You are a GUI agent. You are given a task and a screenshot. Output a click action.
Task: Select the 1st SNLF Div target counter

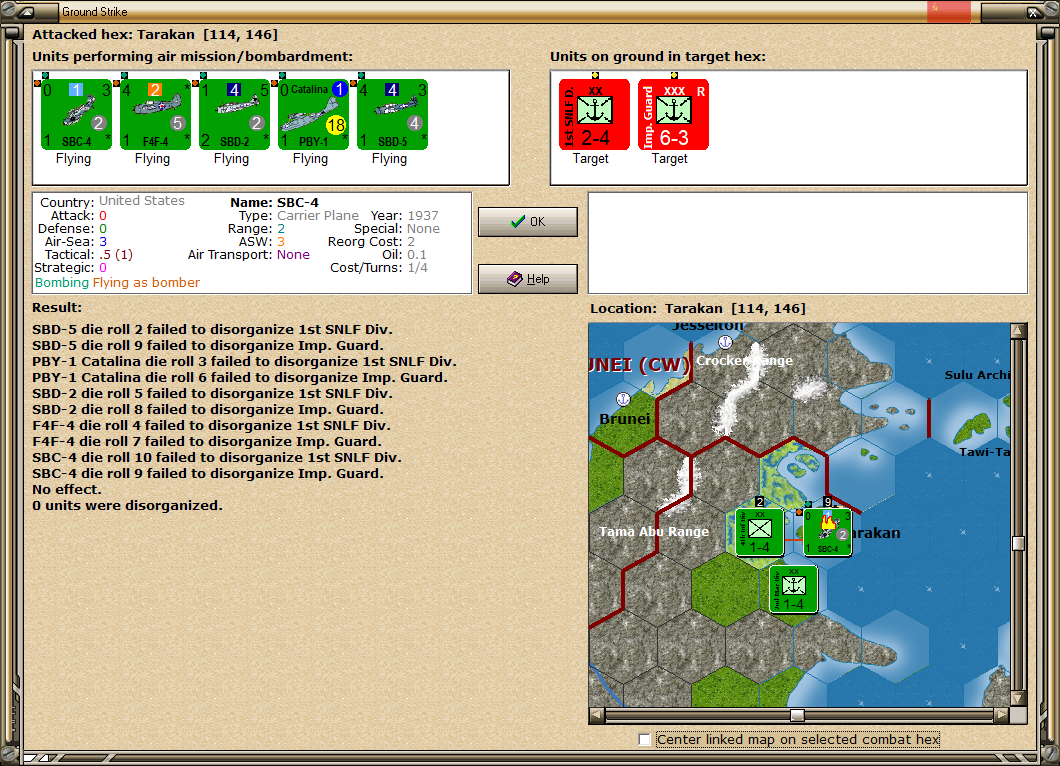point(594,114)
